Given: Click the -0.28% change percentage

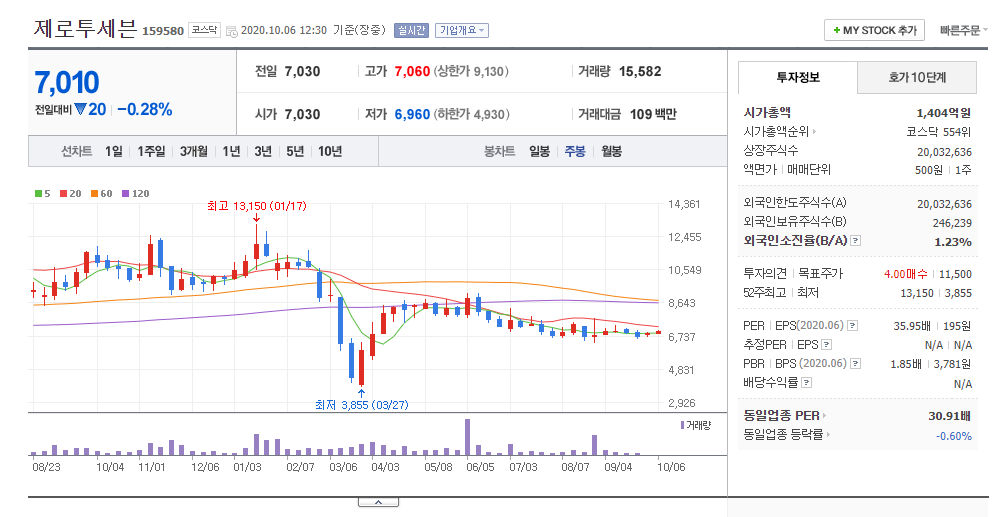Looking at the screenshot, I should [x=145, y=110].
